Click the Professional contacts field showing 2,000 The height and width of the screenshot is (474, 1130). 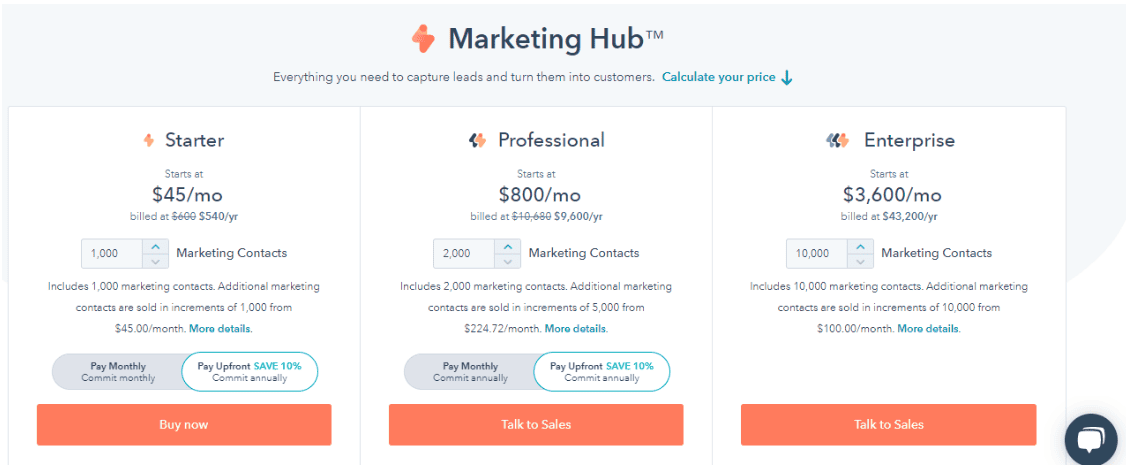click(464, 254)
